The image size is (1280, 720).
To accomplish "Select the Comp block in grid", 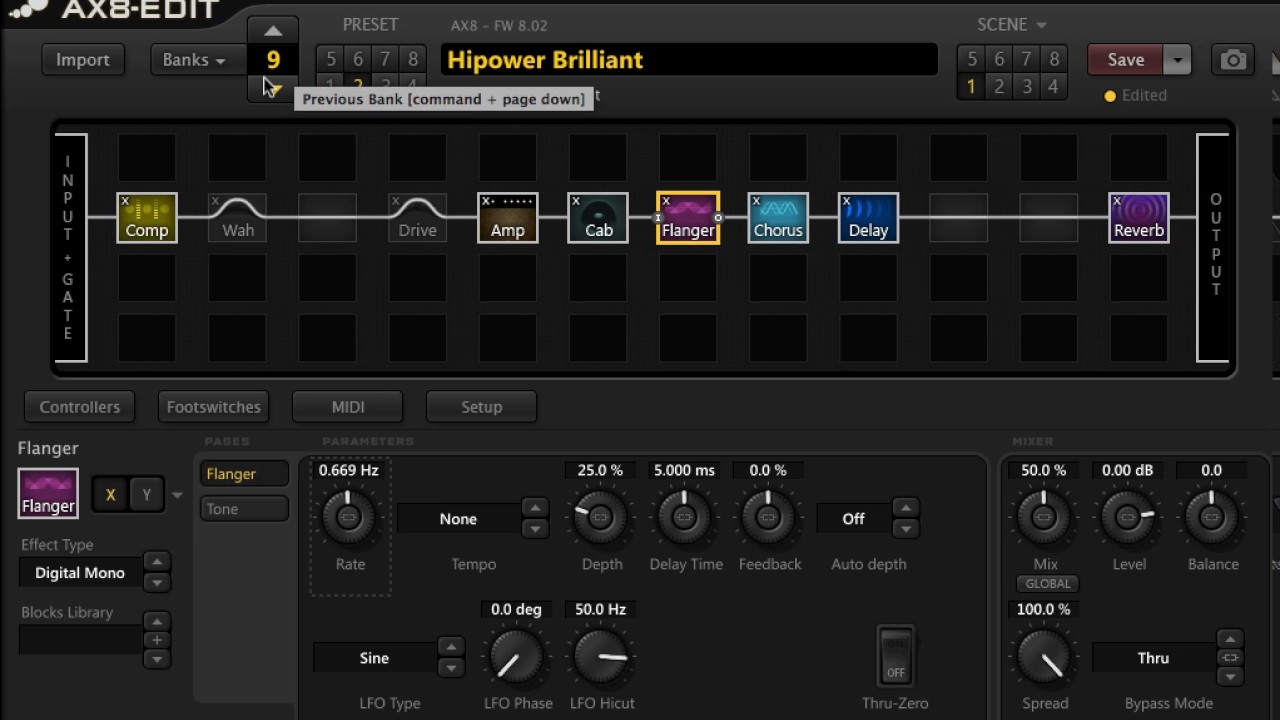I will [147, 218].
